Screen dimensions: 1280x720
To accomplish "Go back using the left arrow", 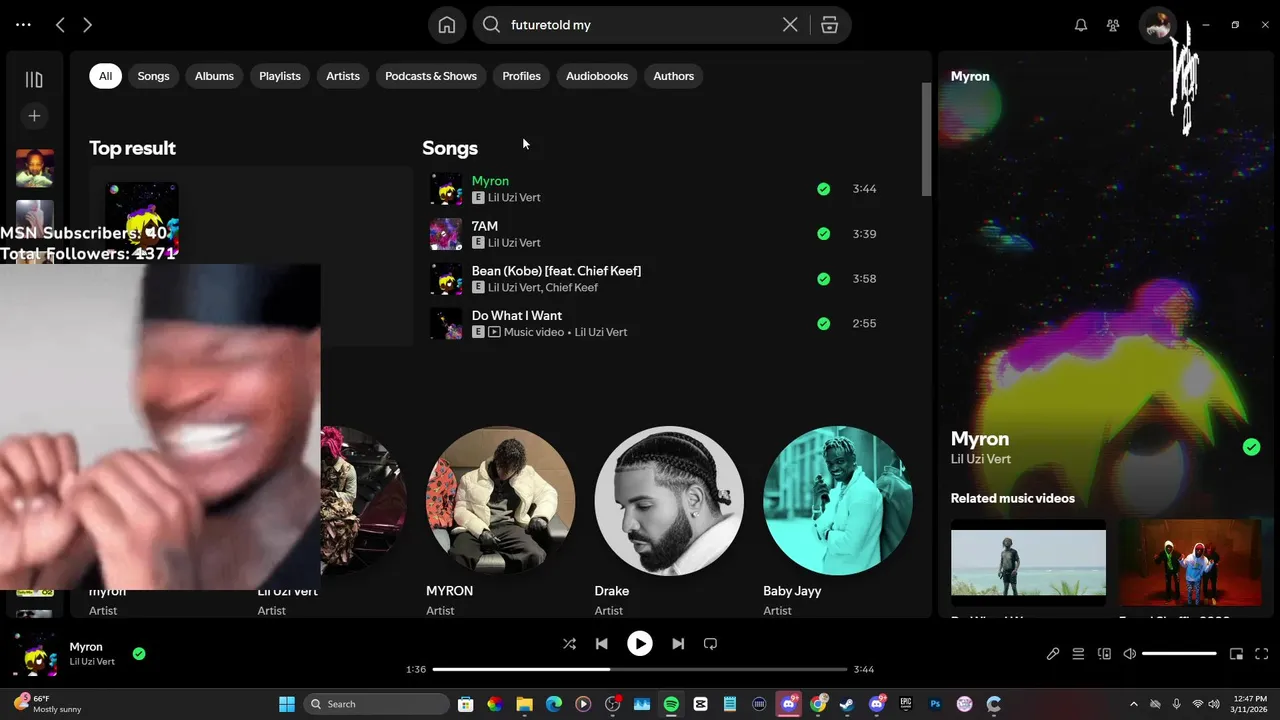I will click(60, 25).
